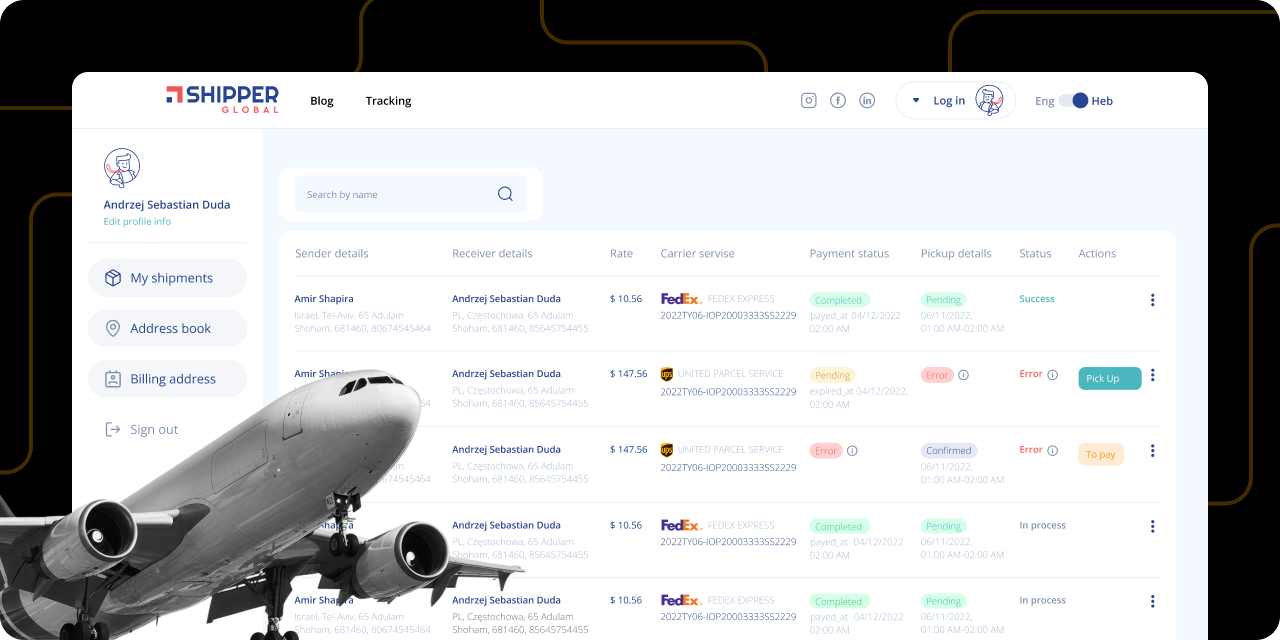Open the info icon beside second row Error status

(1054, 374)
